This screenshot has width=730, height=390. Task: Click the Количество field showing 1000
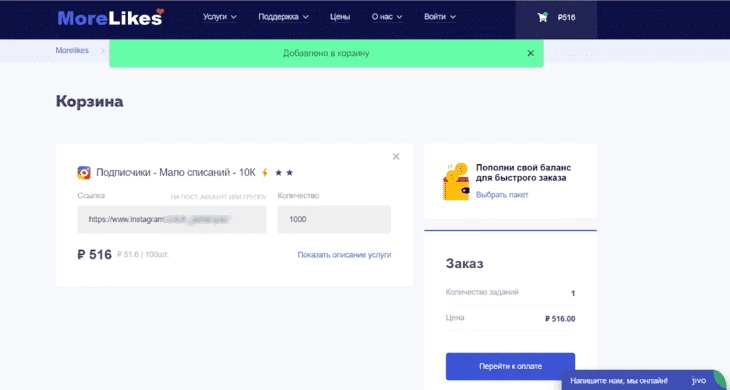tap(334, 219)
